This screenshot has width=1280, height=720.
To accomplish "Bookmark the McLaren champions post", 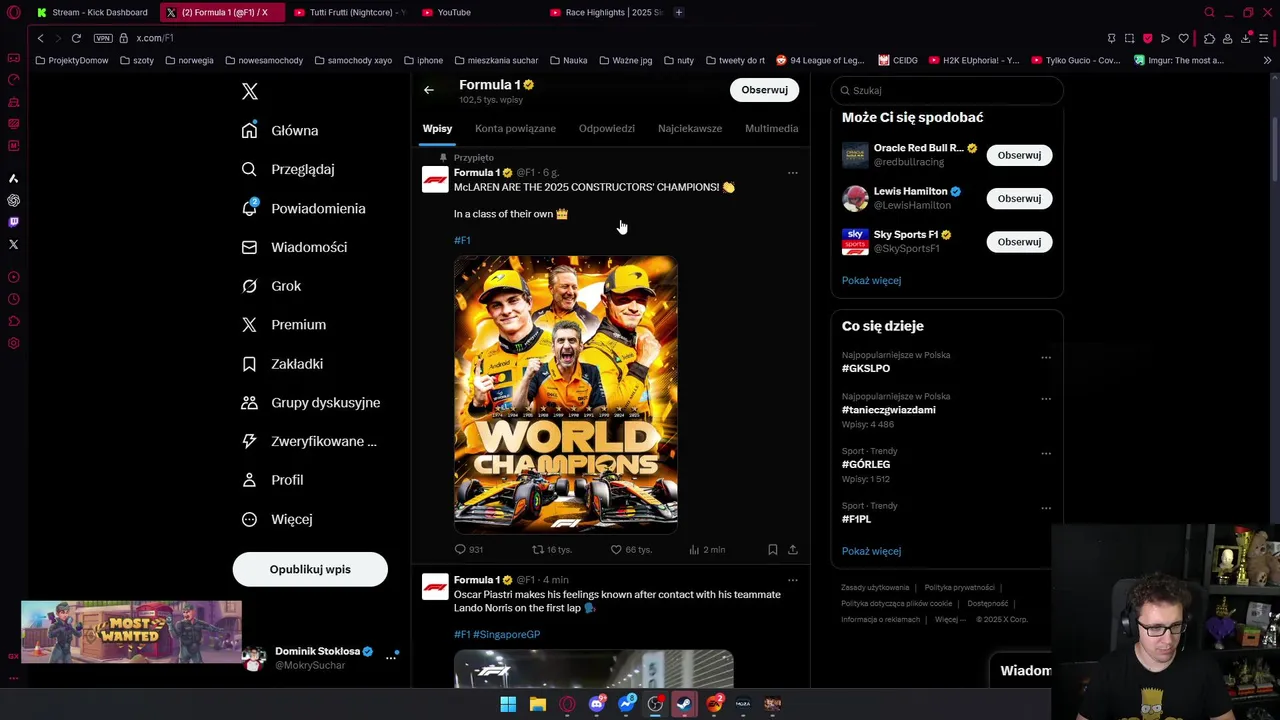I will [772, 549].
